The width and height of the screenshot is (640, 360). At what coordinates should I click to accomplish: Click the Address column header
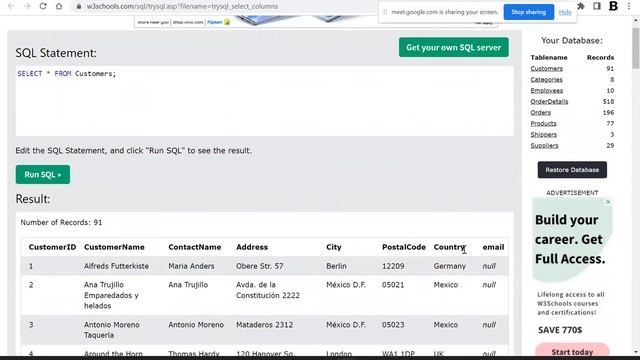(x=252, y=247)
